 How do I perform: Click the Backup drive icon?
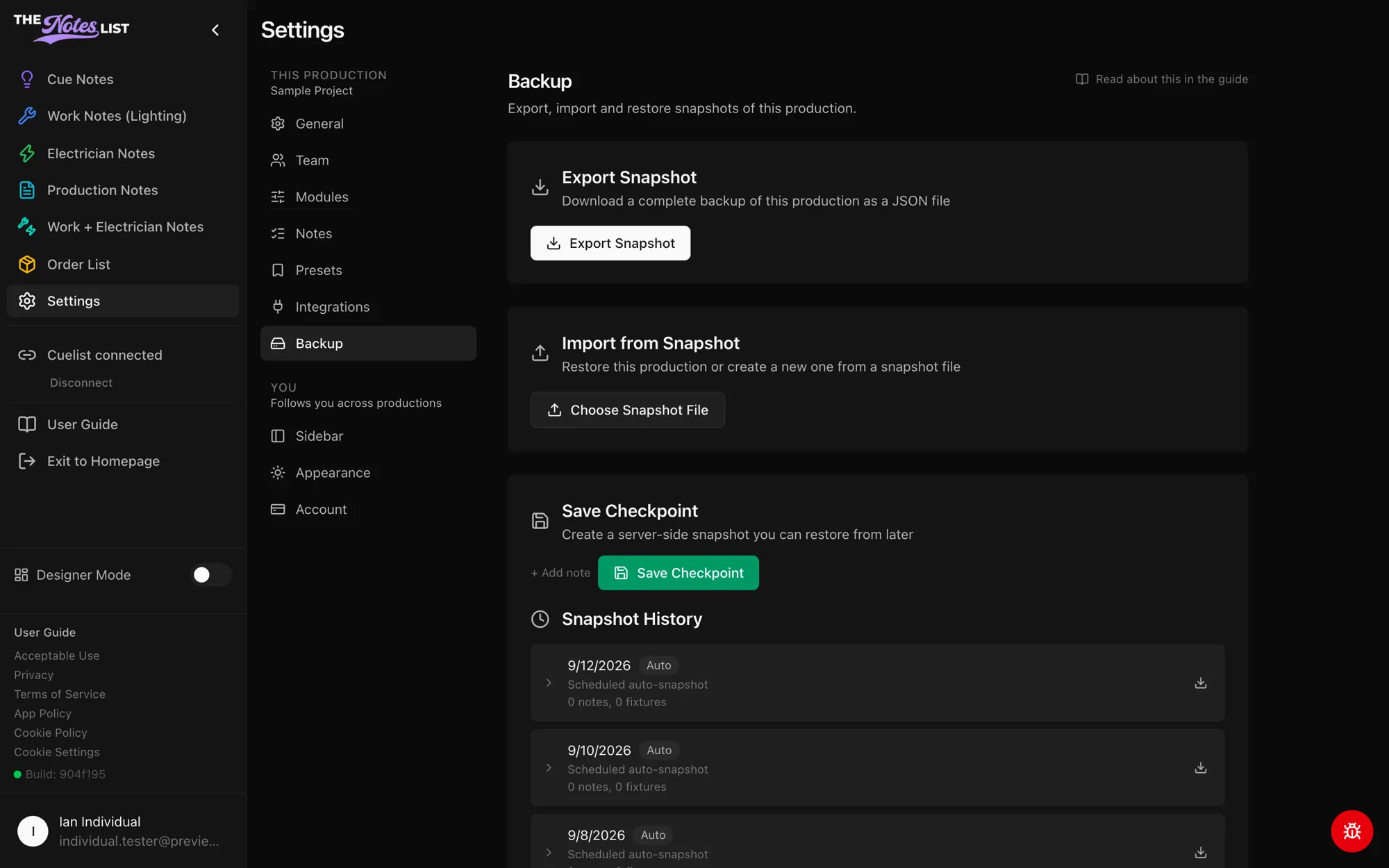point(278,344)
